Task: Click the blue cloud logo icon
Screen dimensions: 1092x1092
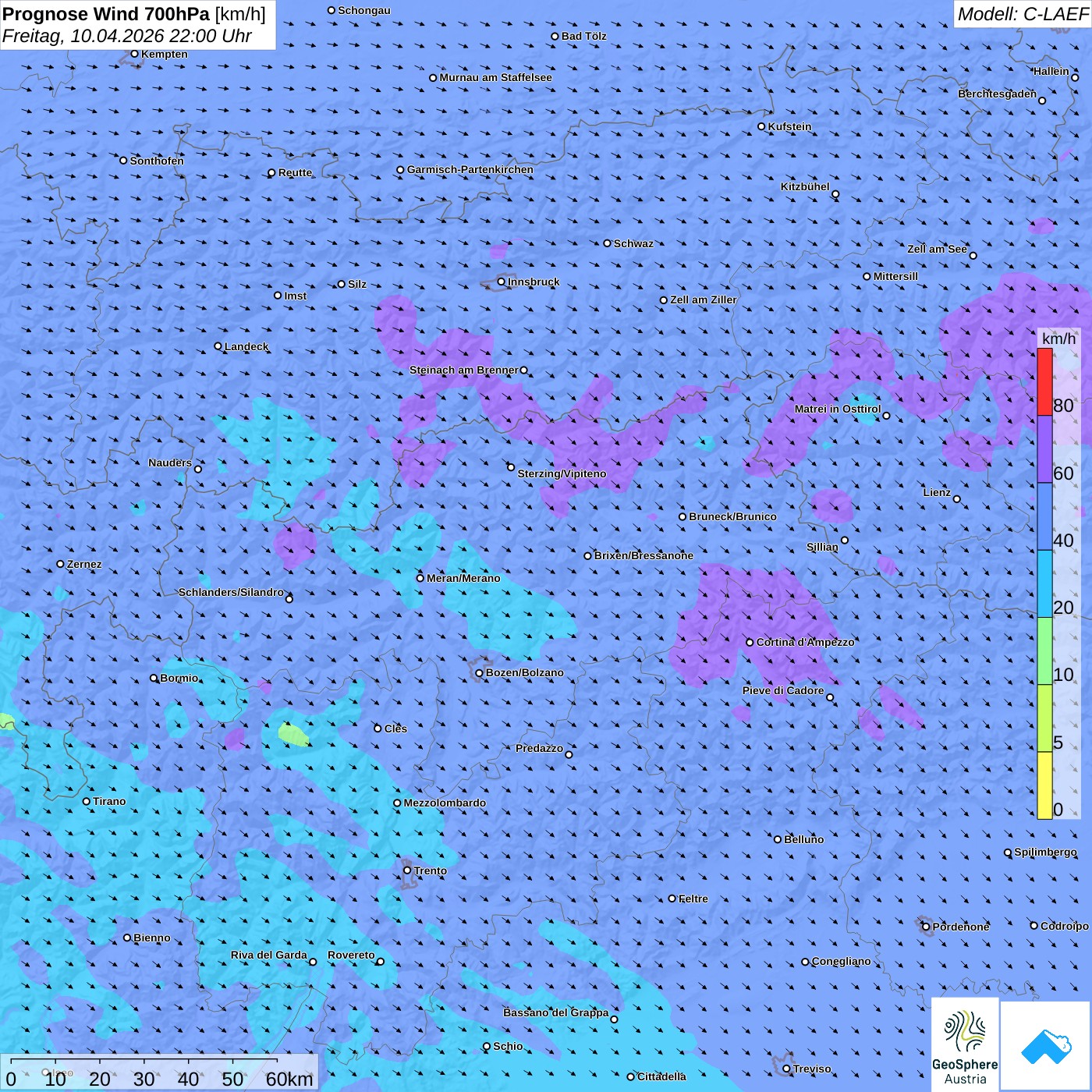Action: pyautogui.click(x=1045, y=1046)
